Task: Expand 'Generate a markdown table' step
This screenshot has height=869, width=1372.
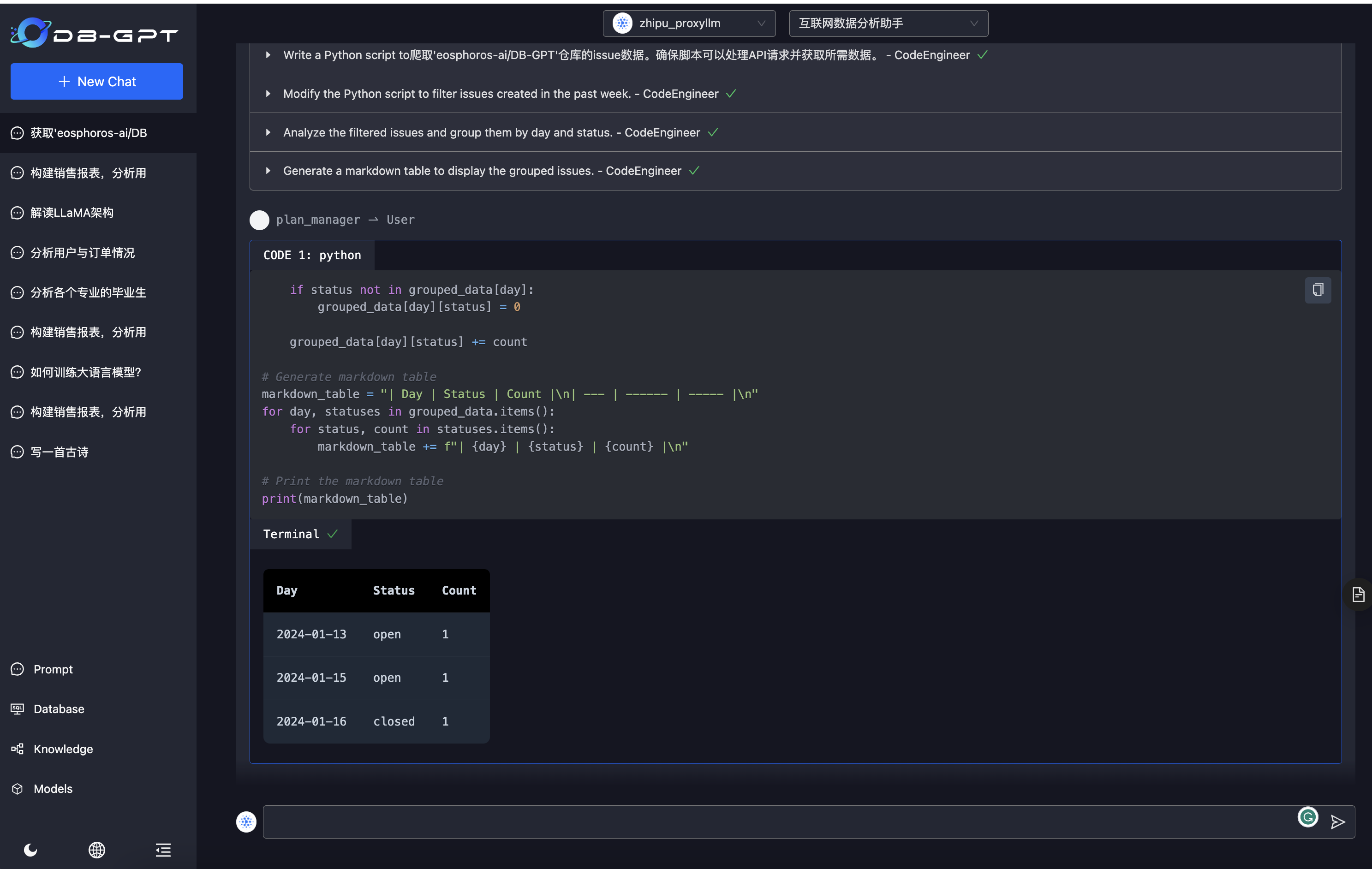Action: pos(268,171)
